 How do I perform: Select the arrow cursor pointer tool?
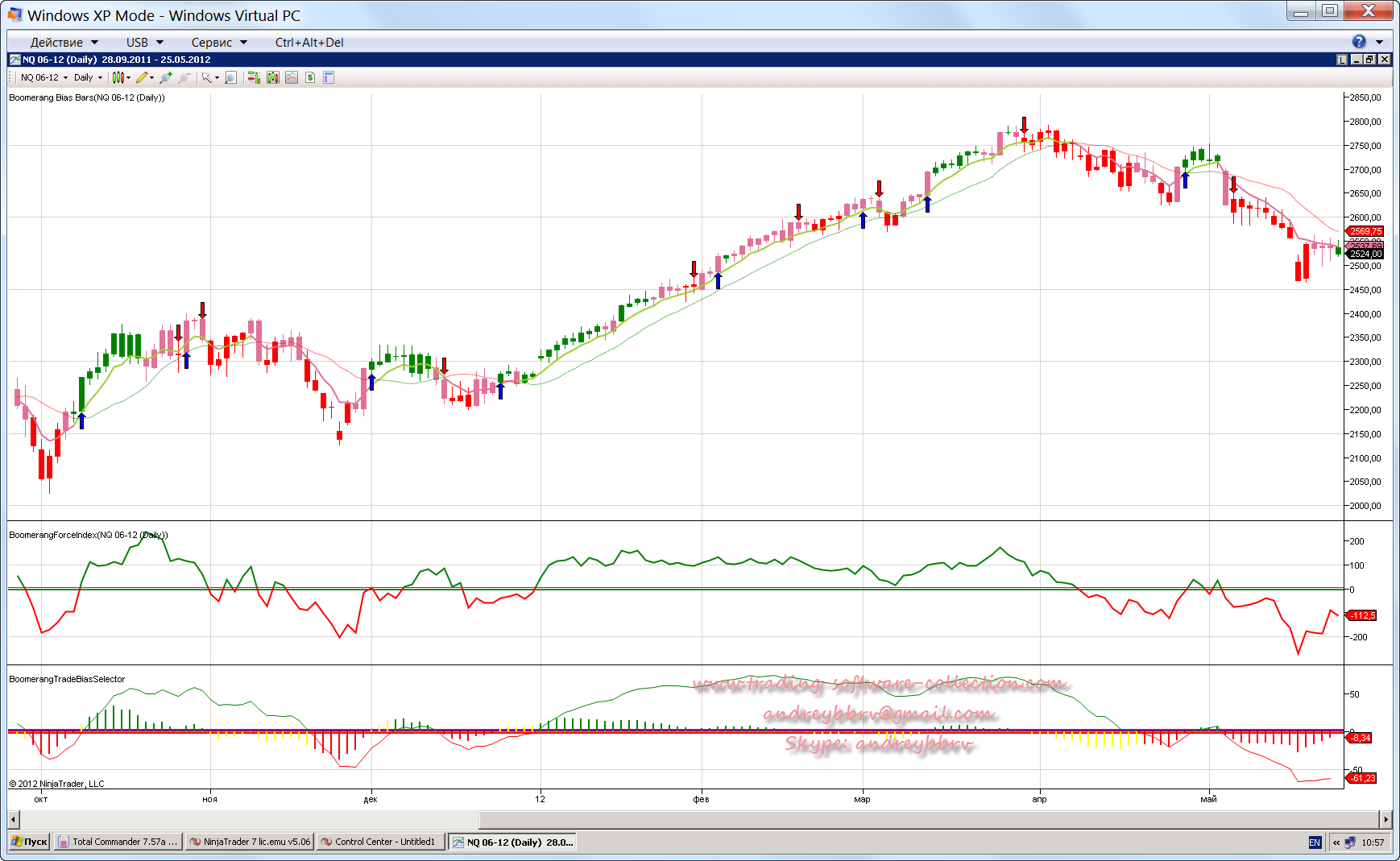click(207, 77)
